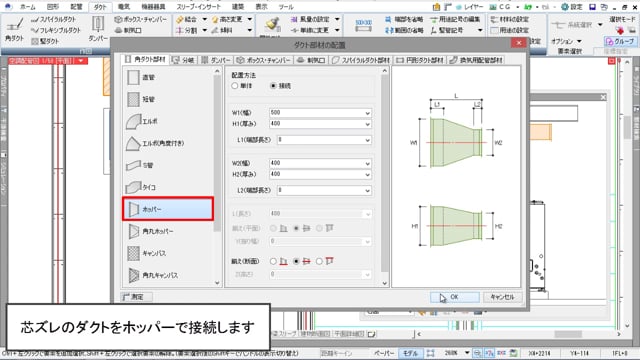Open the H1(厚み) dropdown
The width and height of the screenshot is (640, 360).
(x=367, y=124)
